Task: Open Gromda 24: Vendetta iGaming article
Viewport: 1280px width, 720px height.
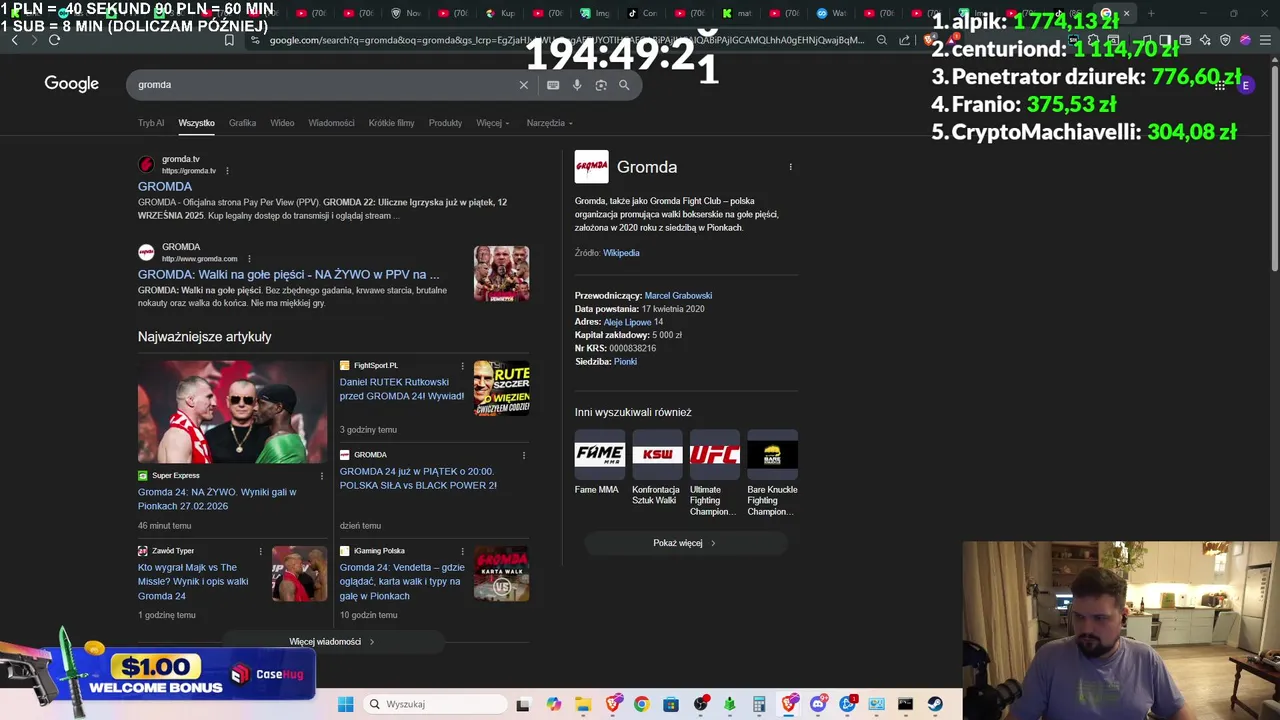Action: point(402,581)
